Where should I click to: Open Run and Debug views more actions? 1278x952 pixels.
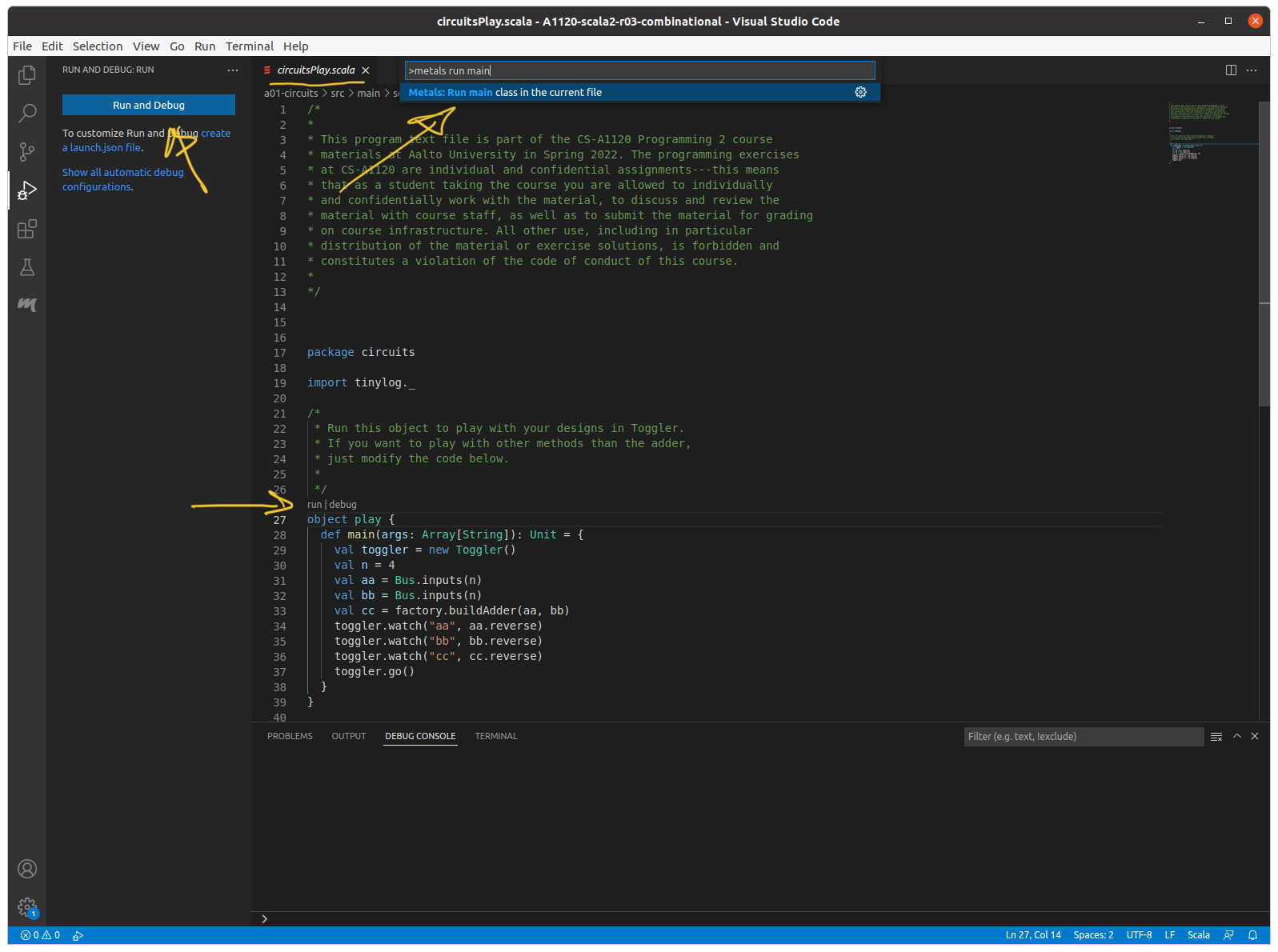pyautogui.click(x=233, y=70)
